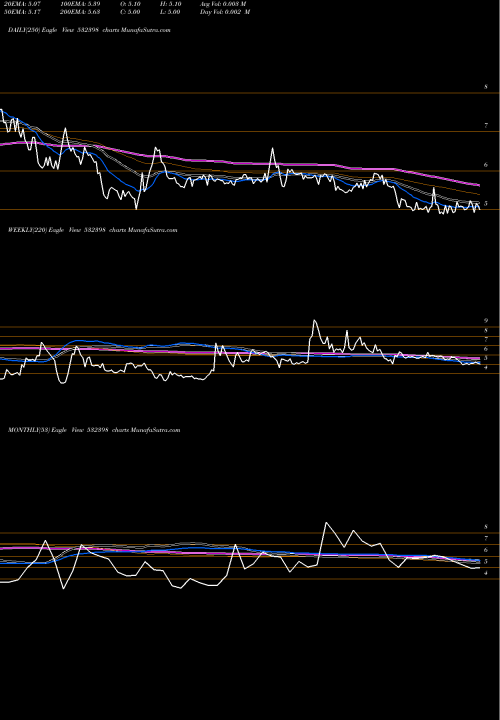Click the DAILY(250) Eagle View chart title
This screenshot has width=500, height=720.
(x=89, y=30)
